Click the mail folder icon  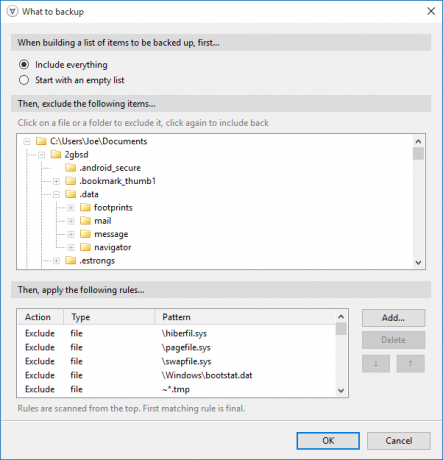pos(86,221)
